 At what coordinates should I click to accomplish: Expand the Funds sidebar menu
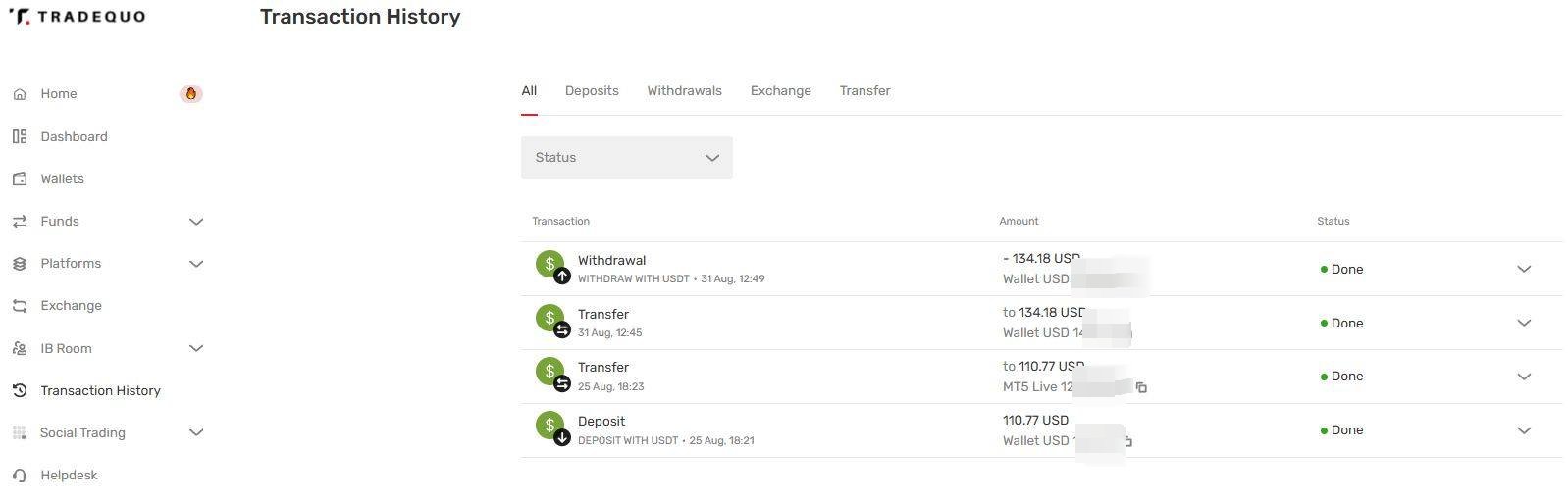[196, 222]
